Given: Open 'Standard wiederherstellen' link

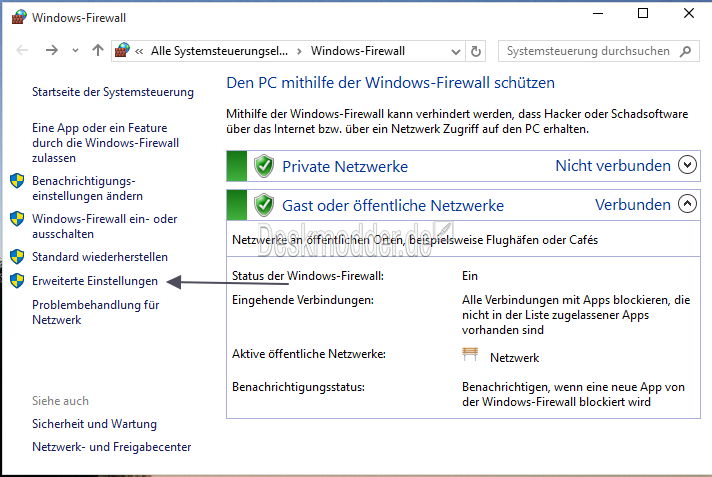Looking at the screenshot, I should (99, 257).
